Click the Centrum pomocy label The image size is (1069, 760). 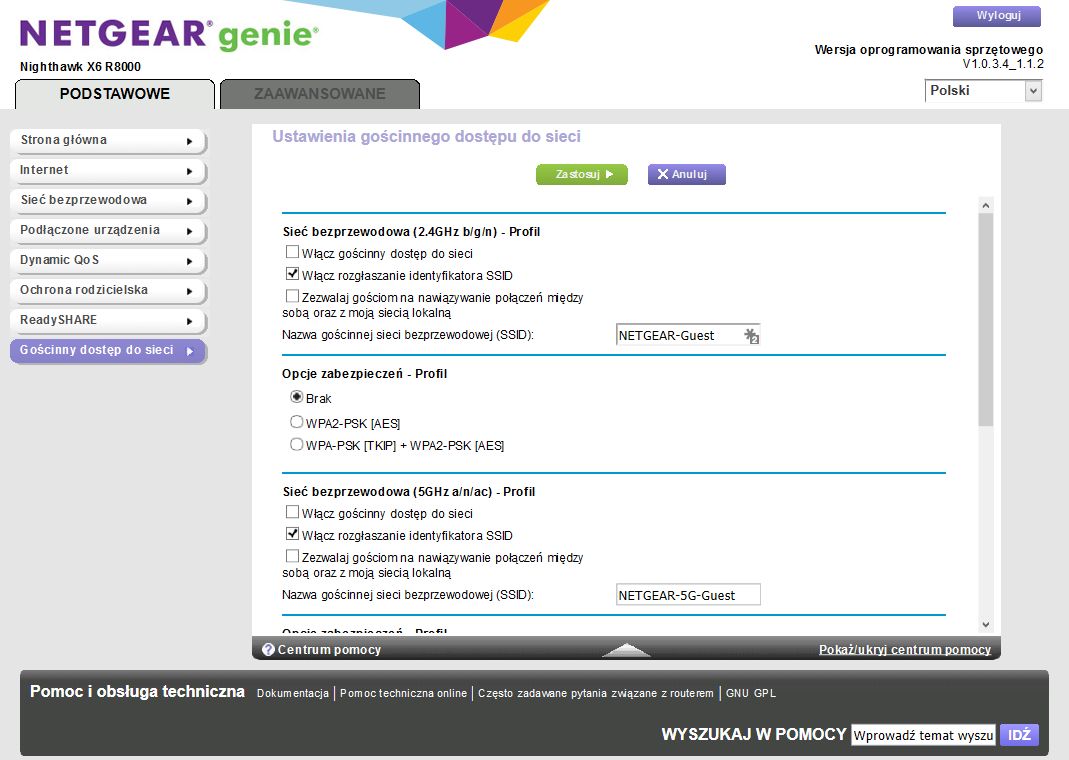coord(329,650)
